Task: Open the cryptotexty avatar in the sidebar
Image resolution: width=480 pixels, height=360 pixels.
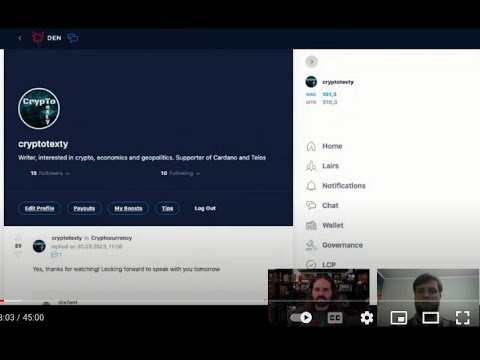Action: pyautogui.click(x=311, y=82)
